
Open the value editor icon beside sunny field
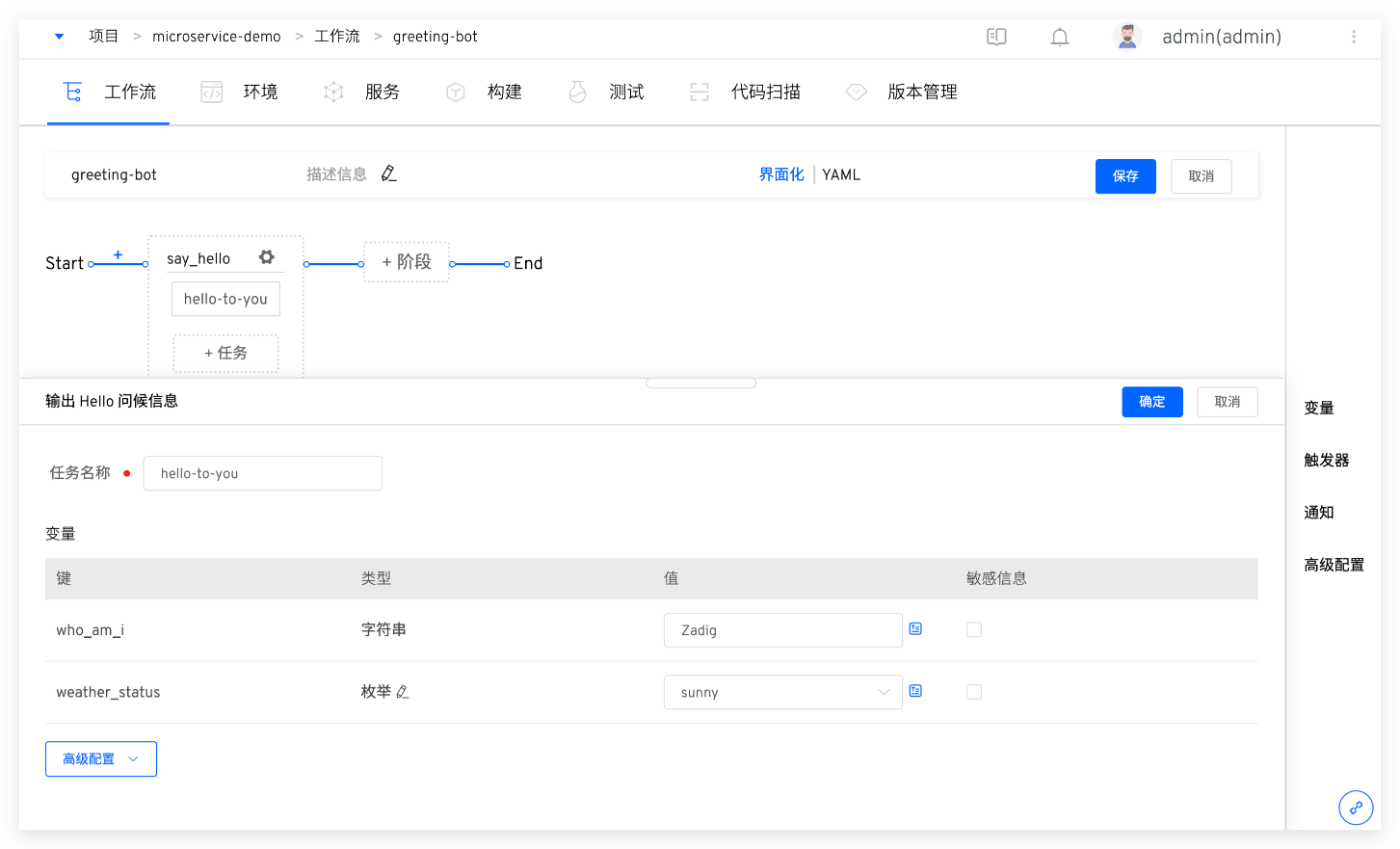pyautogui.click(x=914, y=691)
